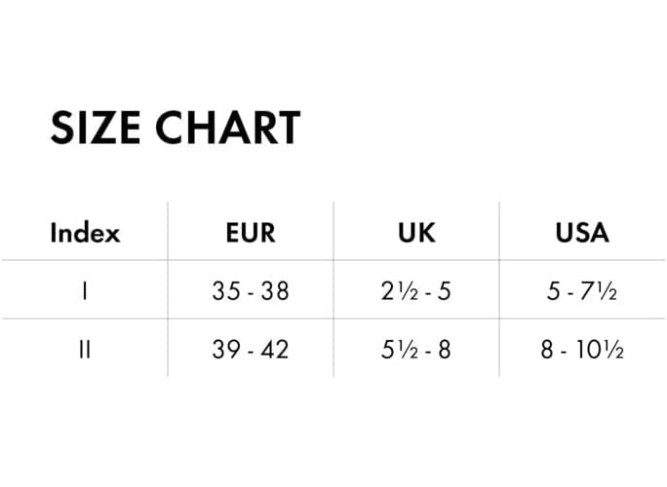The height and width of the screenshot is (487, 667).
Task: Click the number 42 in the EUR column
Action: tap(275, 350)
